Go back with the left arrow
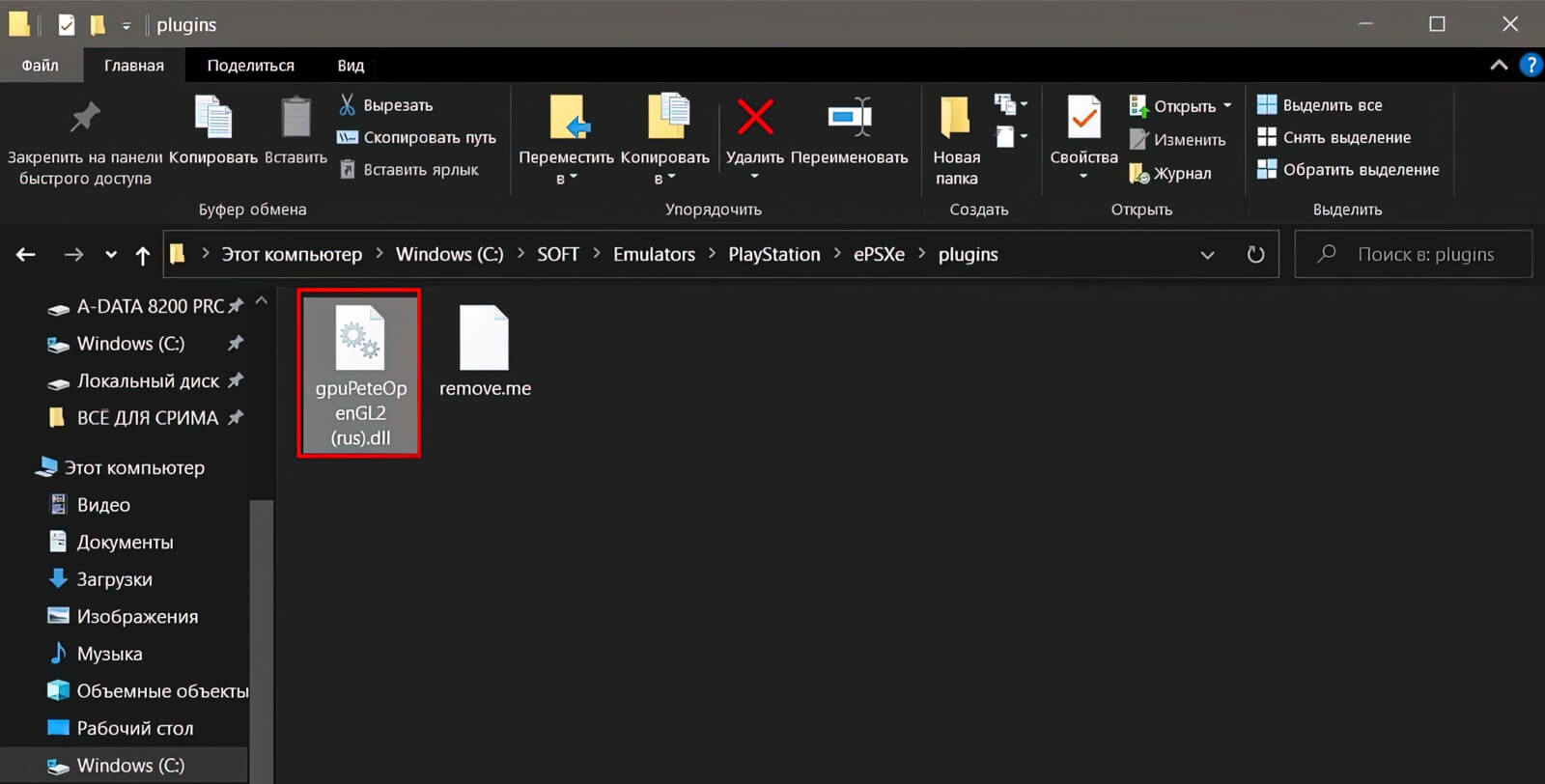 point(26,255)
